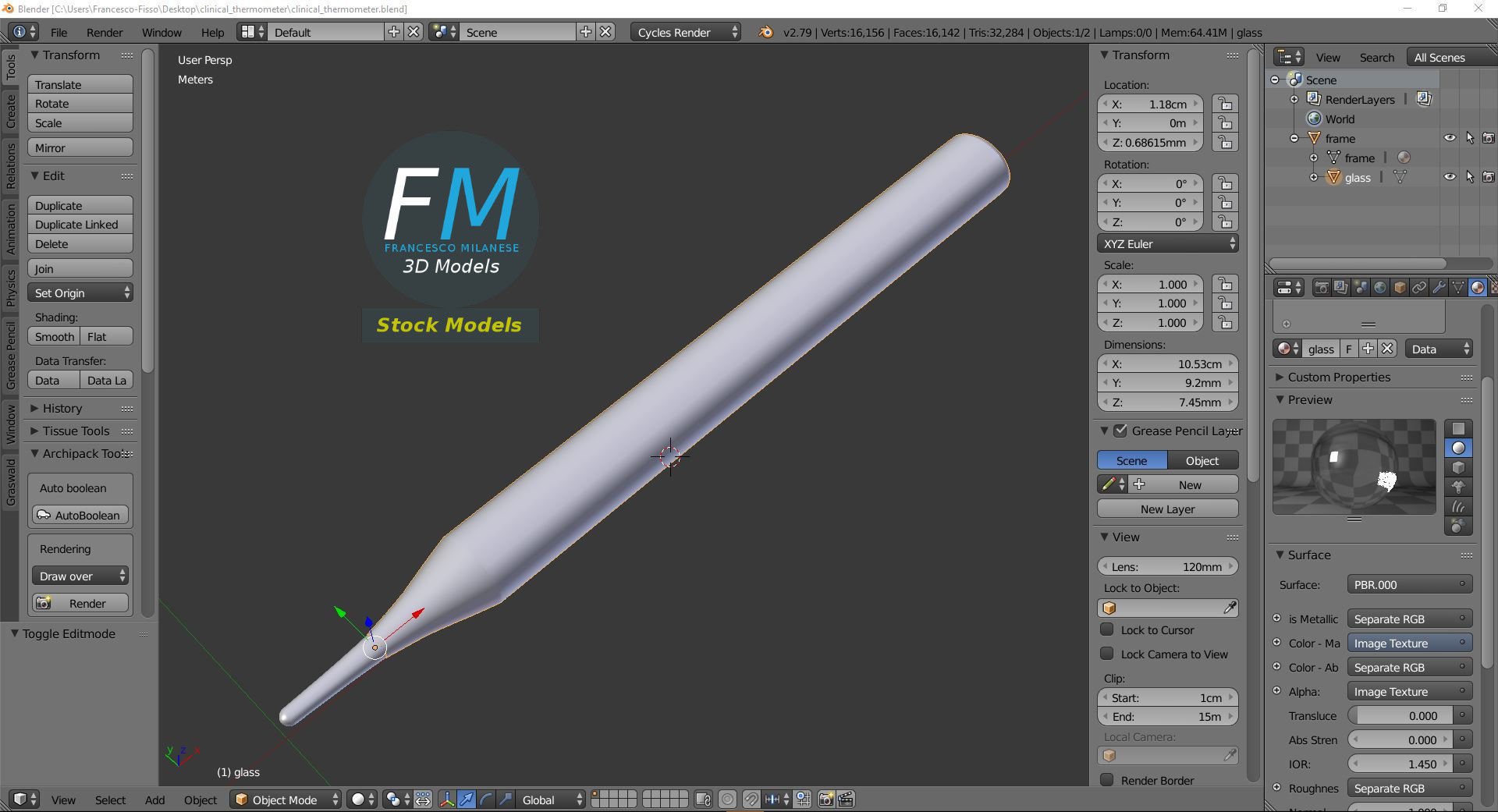
Task: Click the scale manipulator icon
Action: pos(506,800)
